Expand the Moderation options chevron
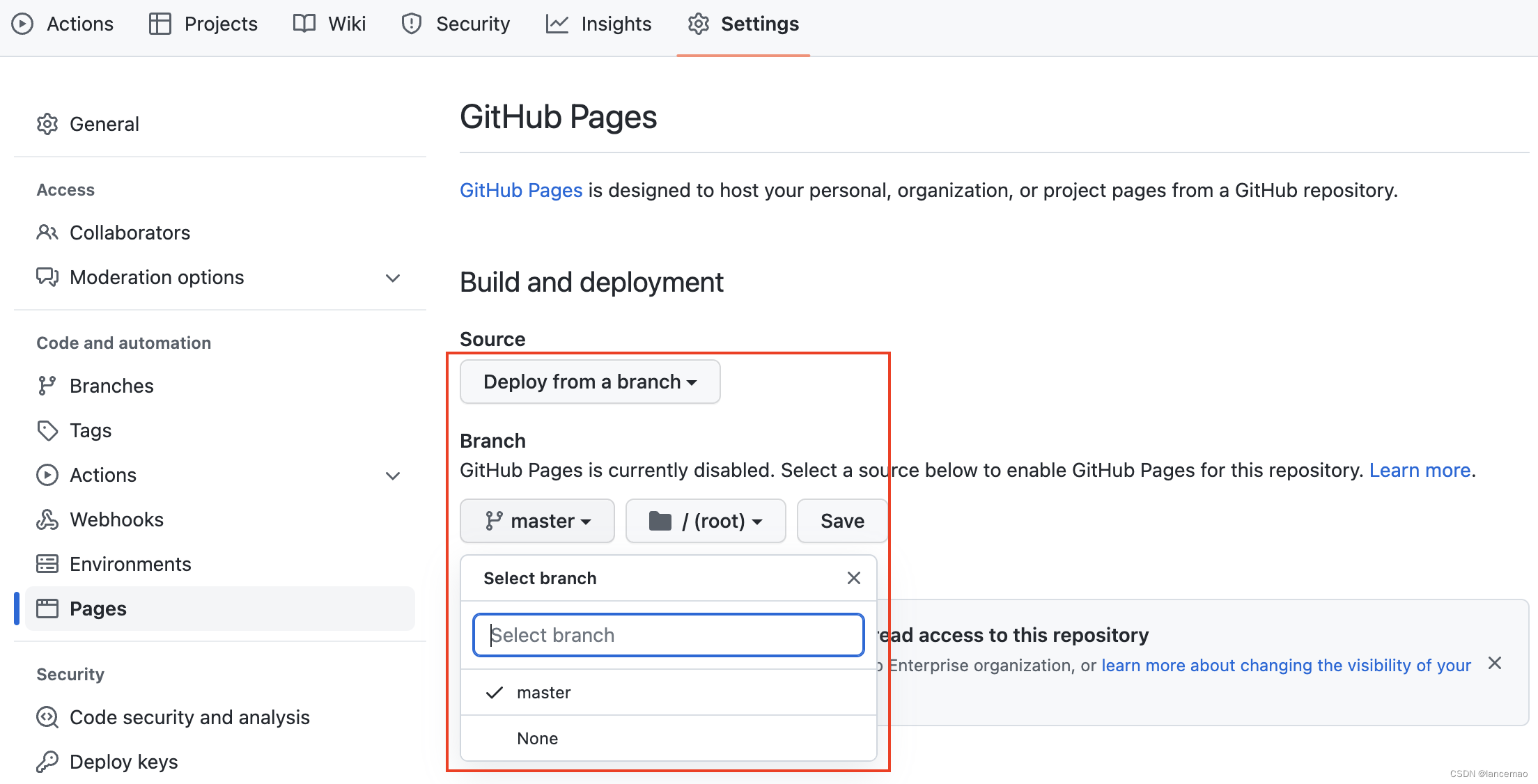Viewport: 1538px width, 784px height. pyautogui.click(x=393, y=278)
